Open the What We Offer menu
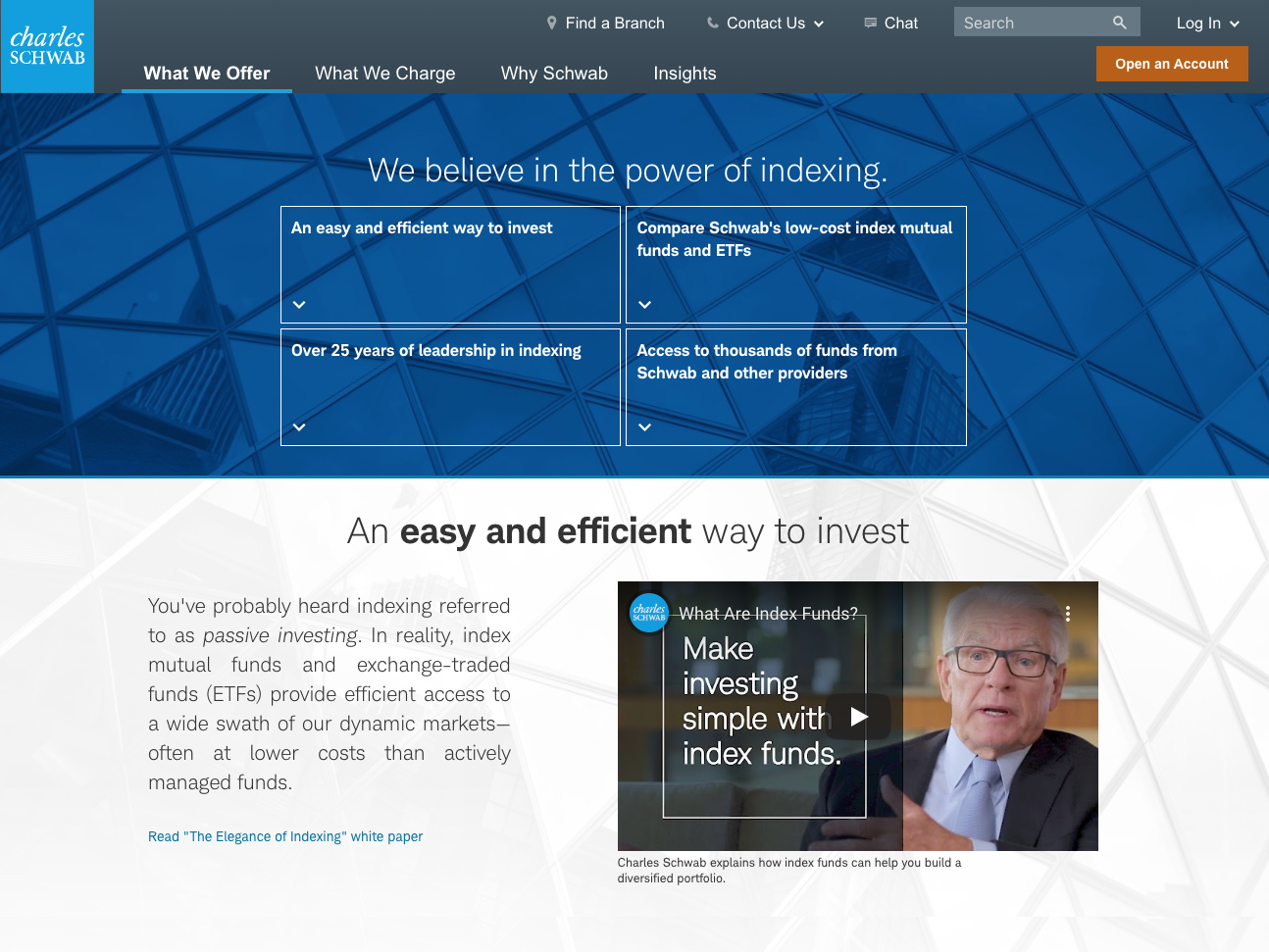1269x952 pixels. pyautogui.click(x=207, y=74)
